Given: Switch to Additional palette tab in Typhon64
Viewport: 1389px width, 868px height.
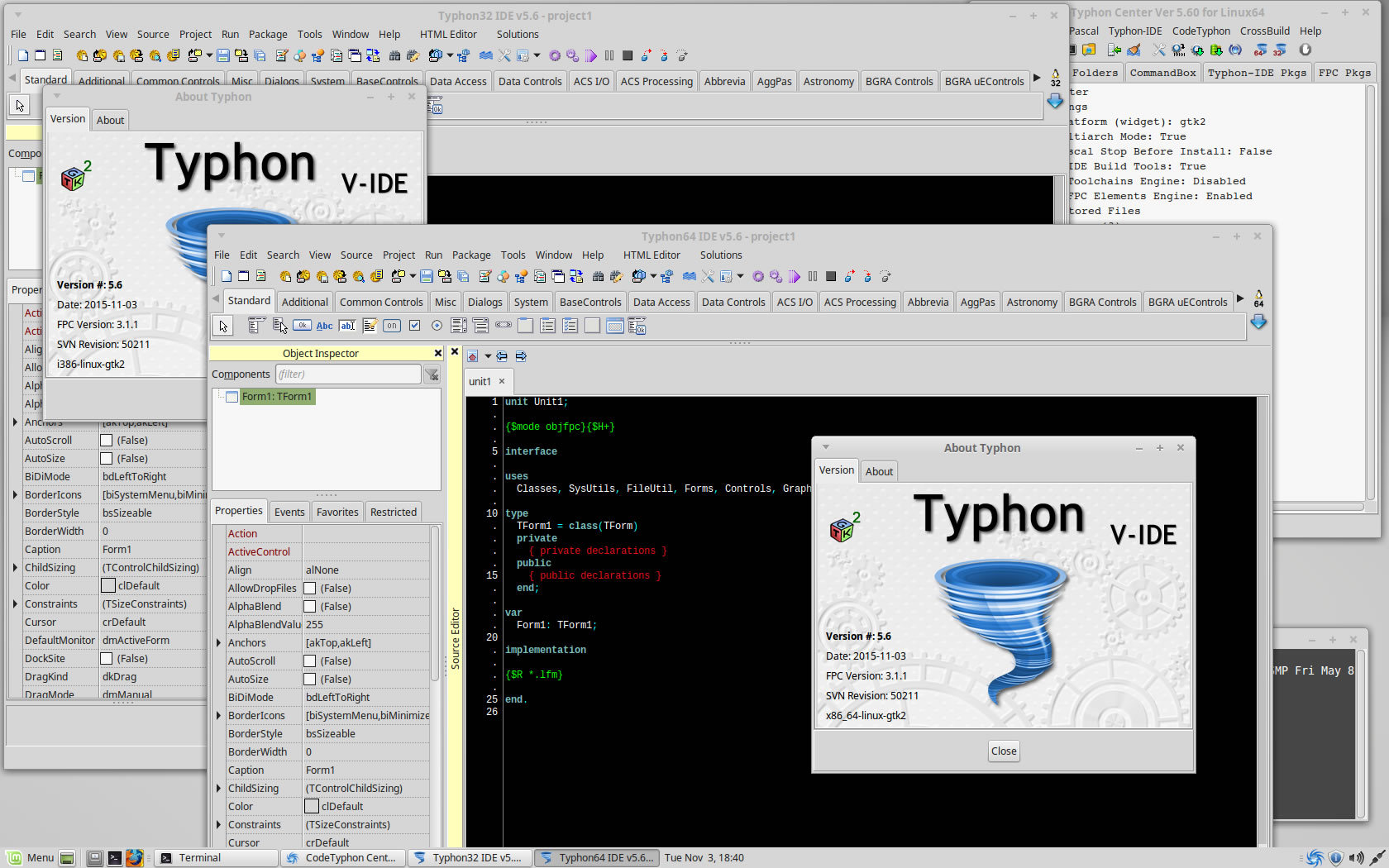Looking at the screenshot, I should pyautogui.click(x=304, y=302).
